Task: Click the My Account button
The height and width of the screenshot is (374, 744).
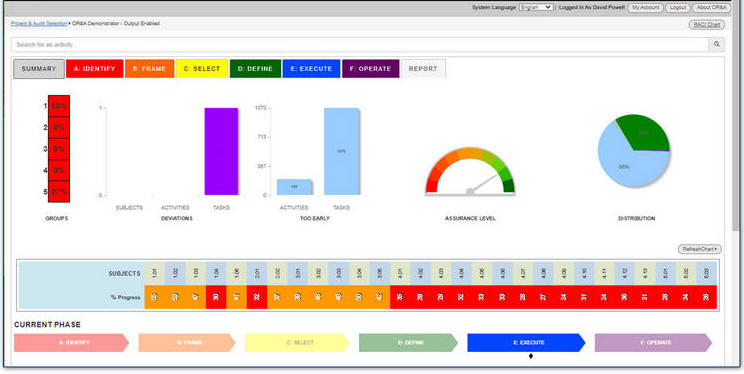Action: click(645, 8)
